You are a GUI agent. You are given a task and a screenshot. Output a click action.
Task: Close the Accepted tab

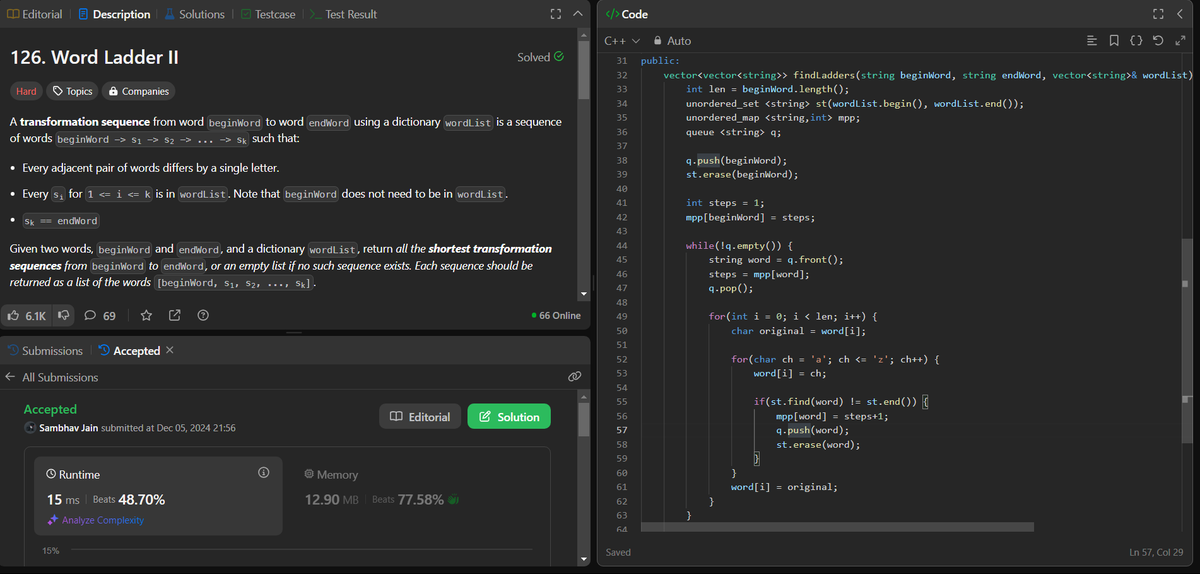coord(170,351)
